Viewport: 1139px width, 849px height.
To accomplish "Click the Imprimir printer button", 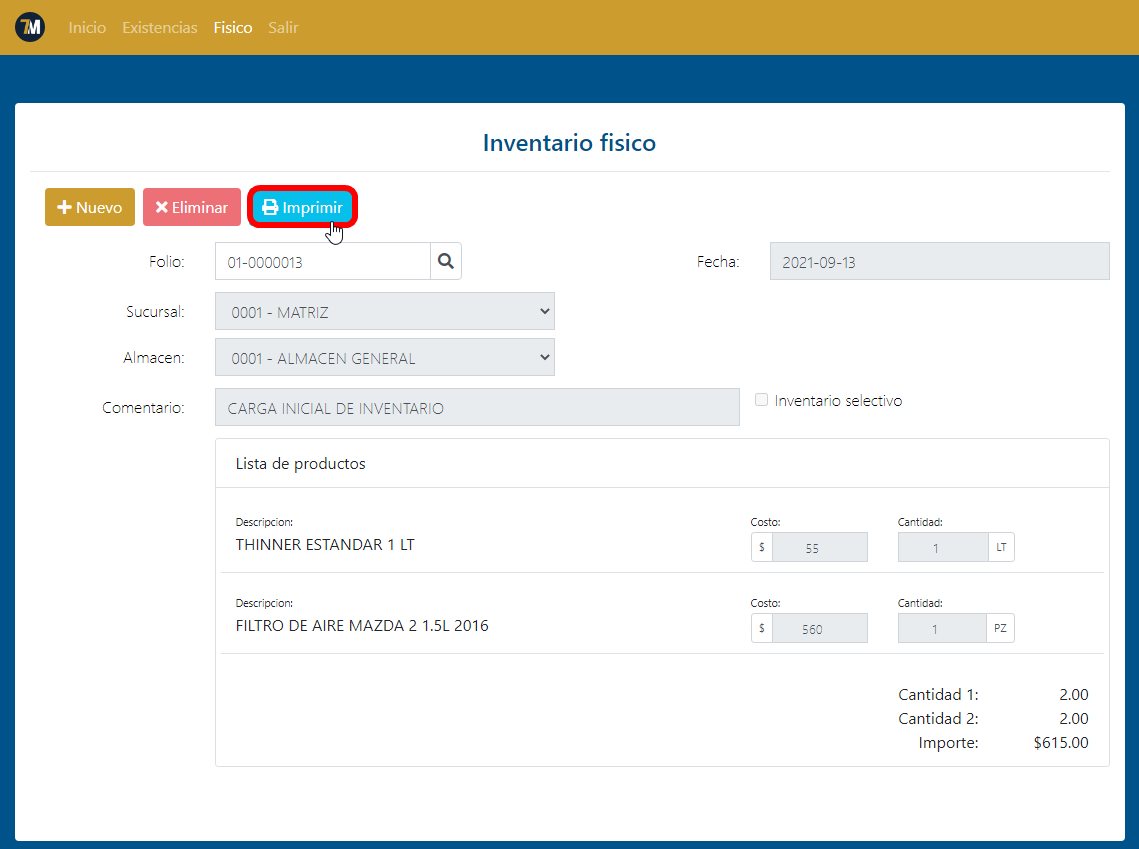I will tap(302, 208).
